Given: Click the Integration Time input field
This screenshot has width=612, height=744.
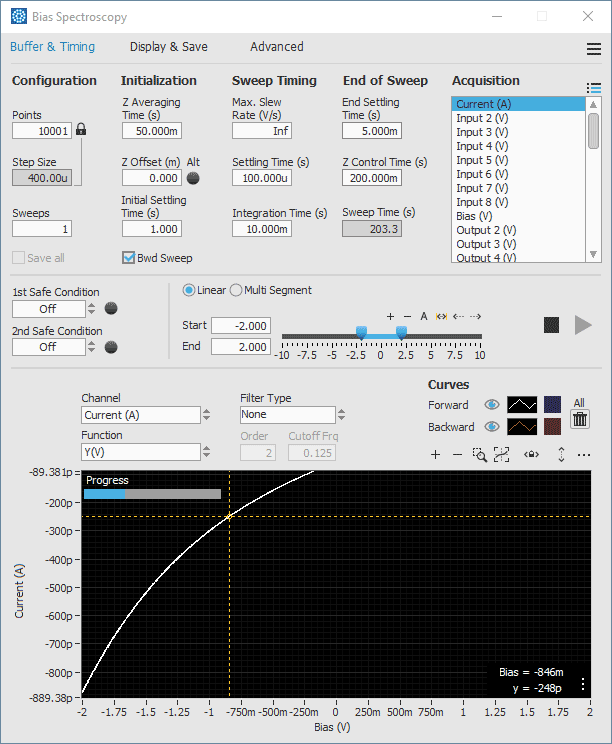Looking at the screenshot, I should tap(262, 229).
